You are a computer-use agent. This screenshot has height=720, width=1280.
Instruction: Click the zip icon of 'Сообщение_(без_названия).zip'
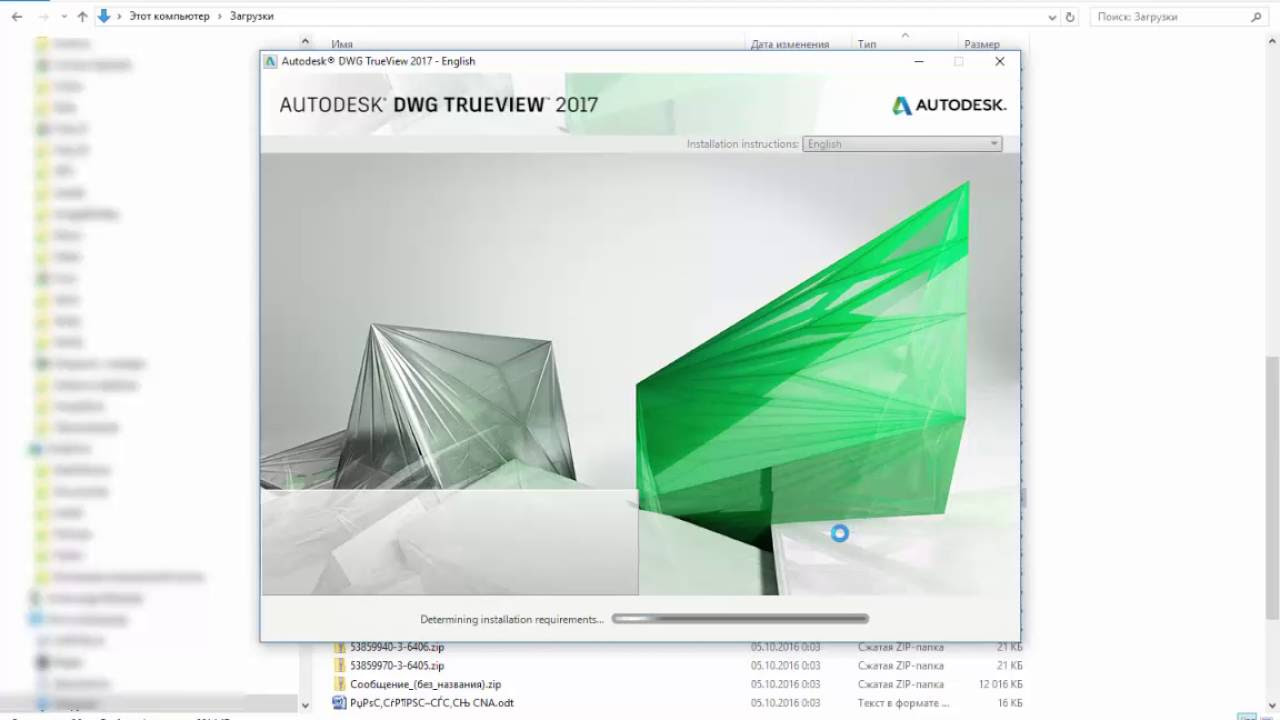(339, 684)
